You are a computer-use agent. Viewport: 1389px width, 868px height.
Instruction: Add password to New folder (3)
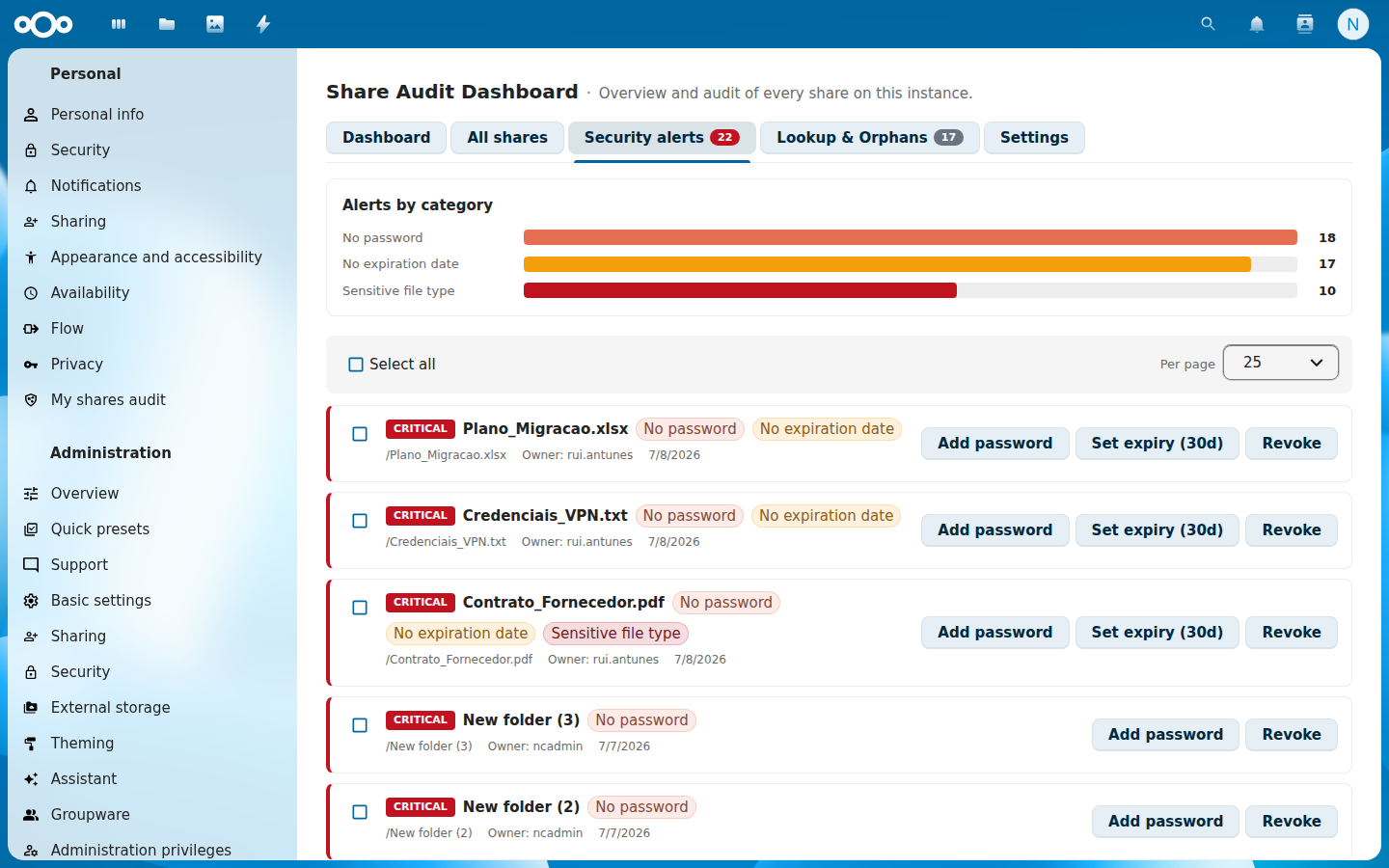pos(1165,735)
